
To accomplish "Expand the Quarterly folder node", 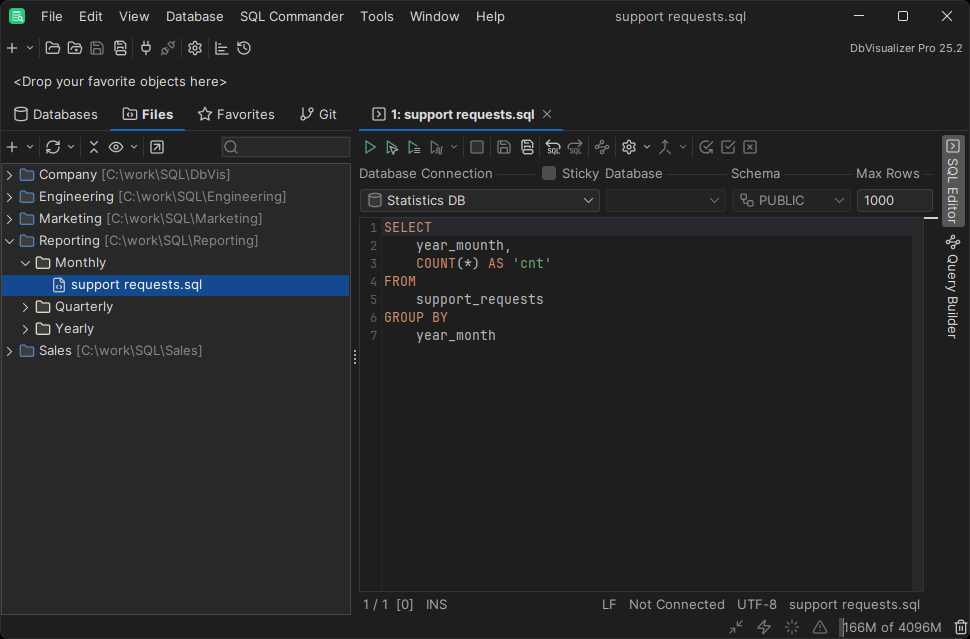I will coord(25,307).
